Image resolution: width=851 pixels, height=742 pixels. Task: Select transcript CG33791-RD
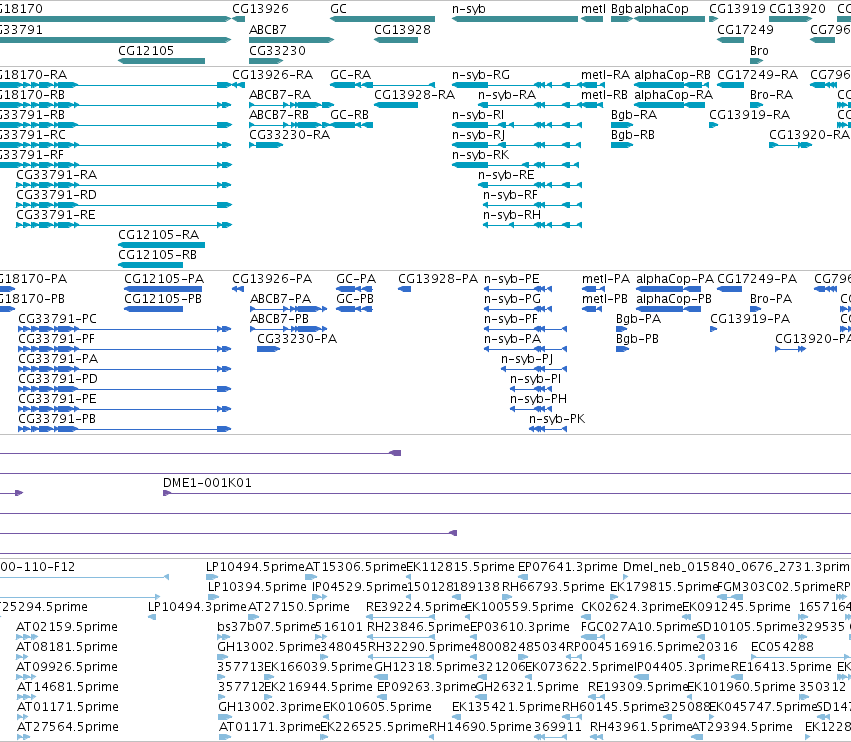tap(56, 195)
